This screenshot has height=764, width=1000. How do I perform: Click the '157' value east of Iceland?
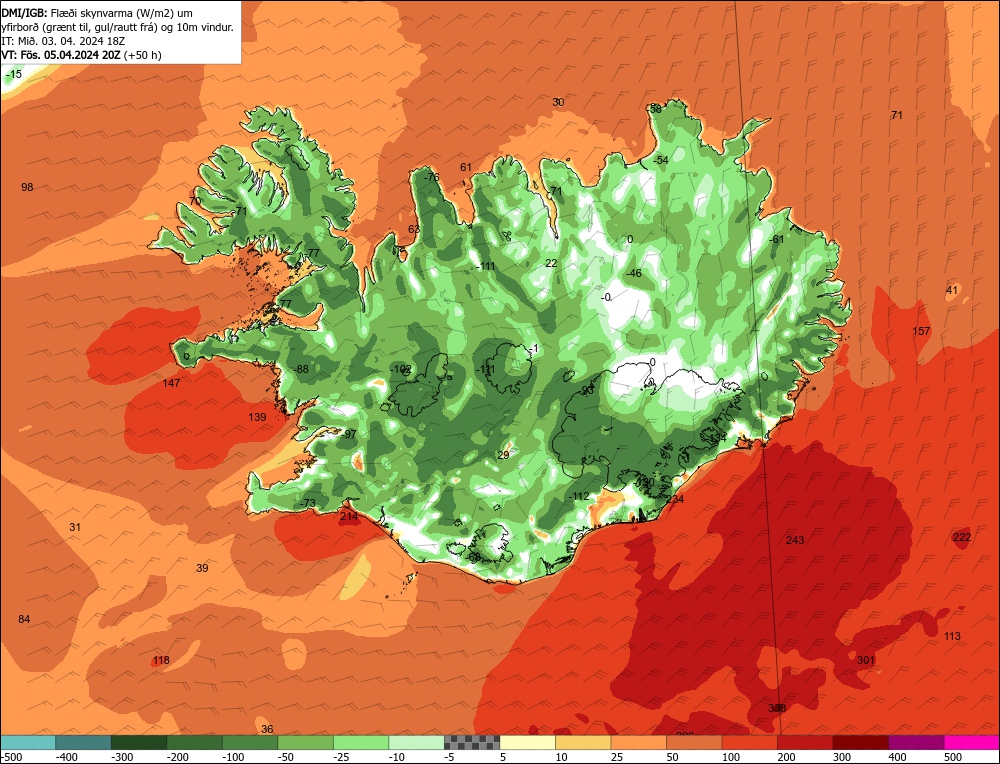click(x=921, y=331)
